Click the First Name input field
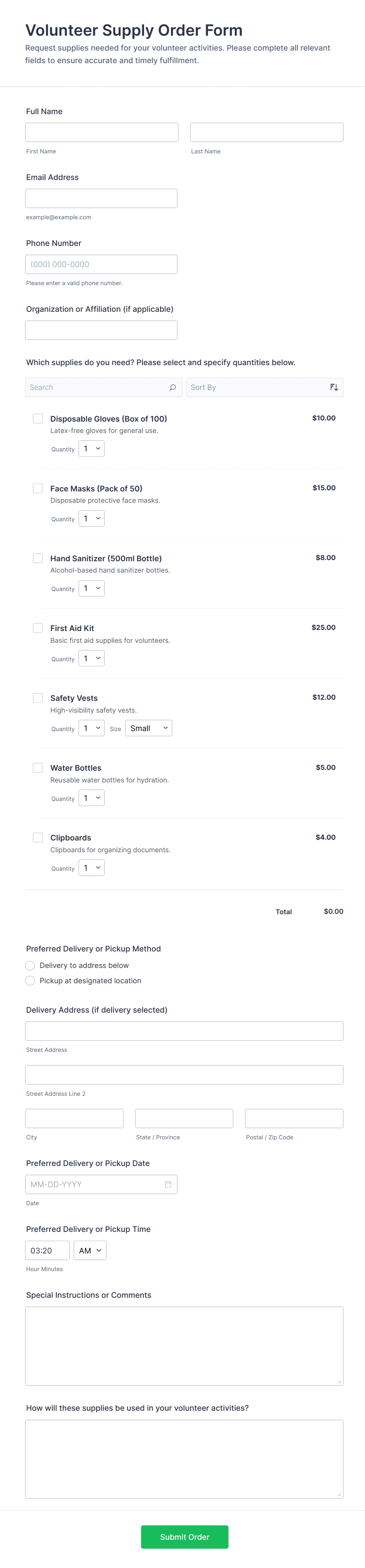 point(102,133)
